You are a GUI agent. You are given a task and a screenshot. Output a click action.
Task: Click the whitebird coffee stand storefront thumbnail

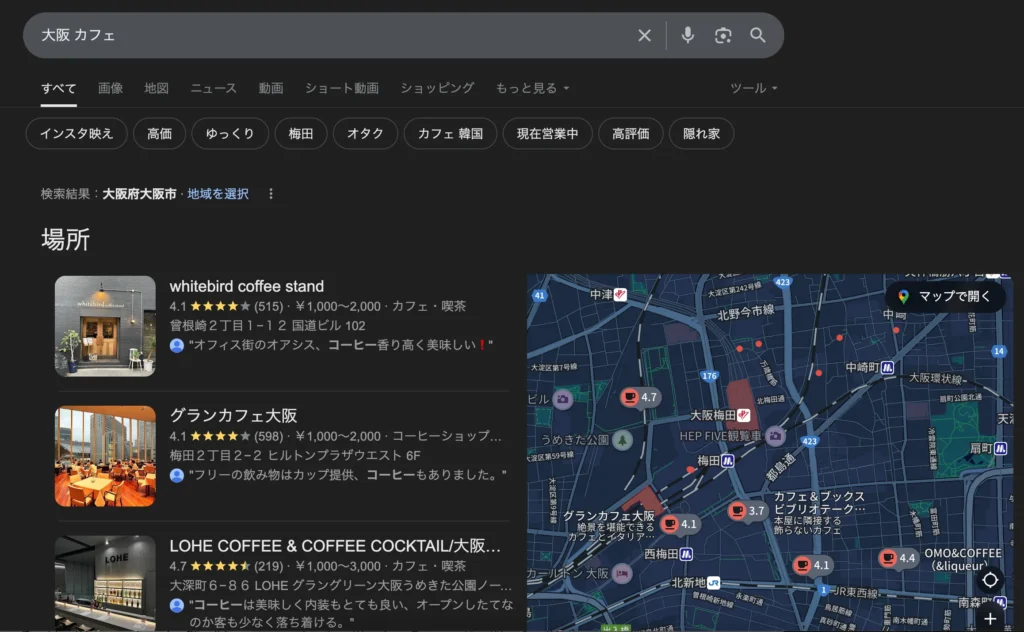point(105,326)
